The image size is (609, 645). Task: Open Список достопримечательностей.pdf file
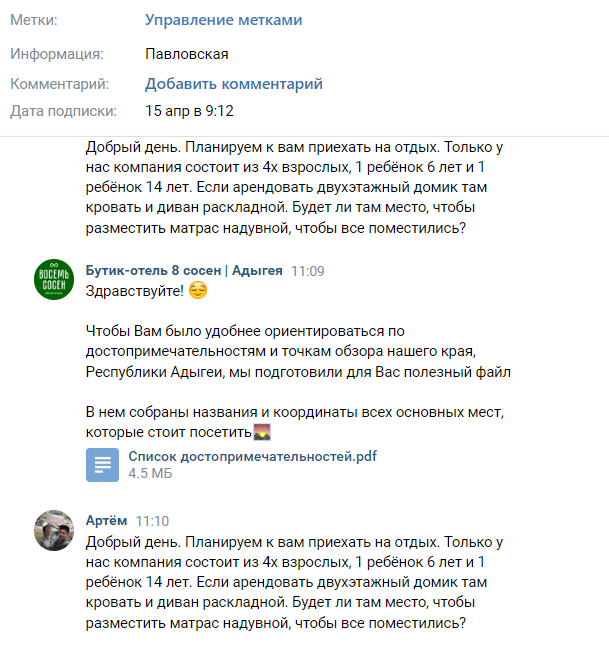pyautogui.click(x=252, y=456)
